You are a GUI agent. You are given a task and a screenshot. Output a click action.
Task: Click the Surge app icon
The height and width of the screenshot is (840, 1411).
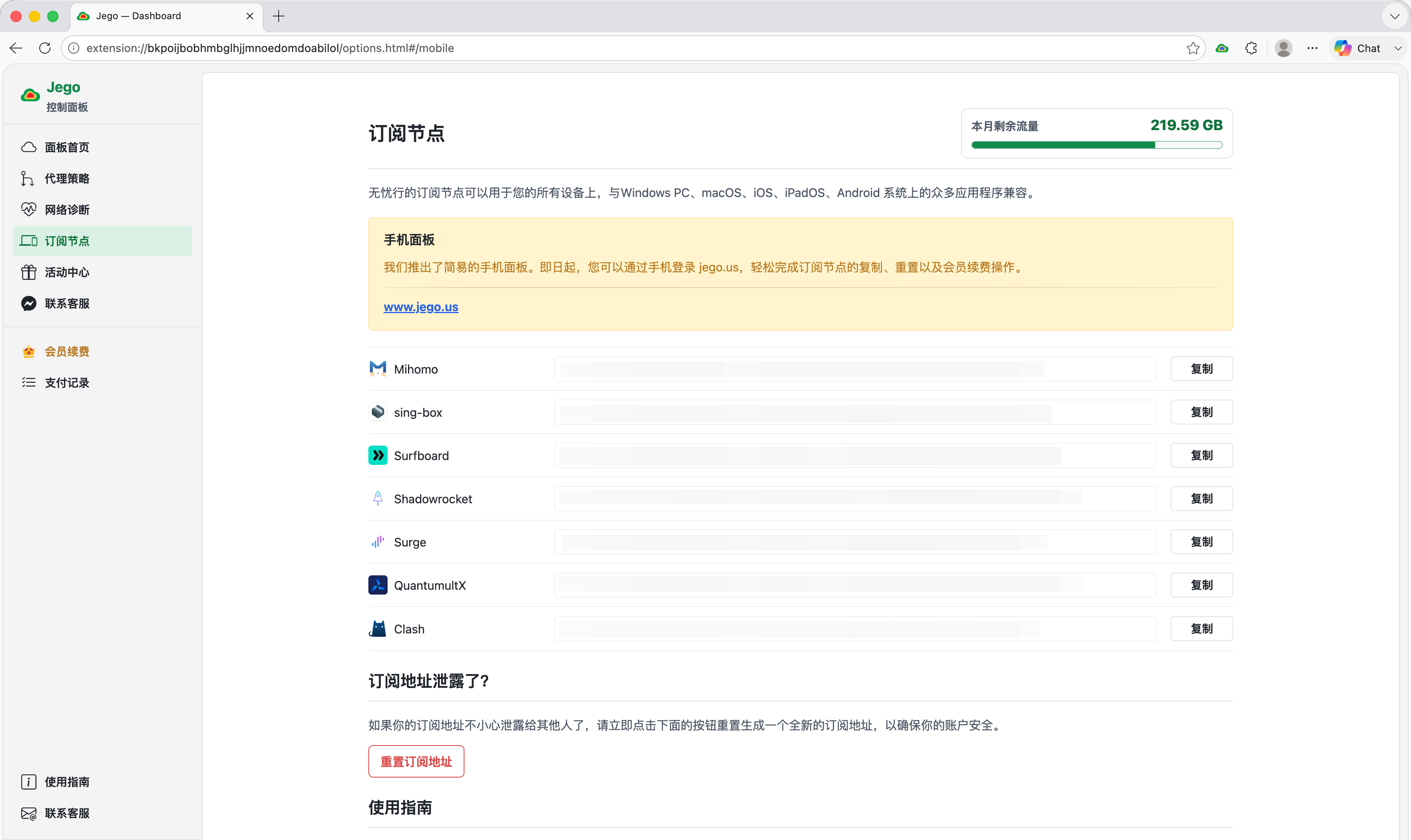click(x=378, y=542)
